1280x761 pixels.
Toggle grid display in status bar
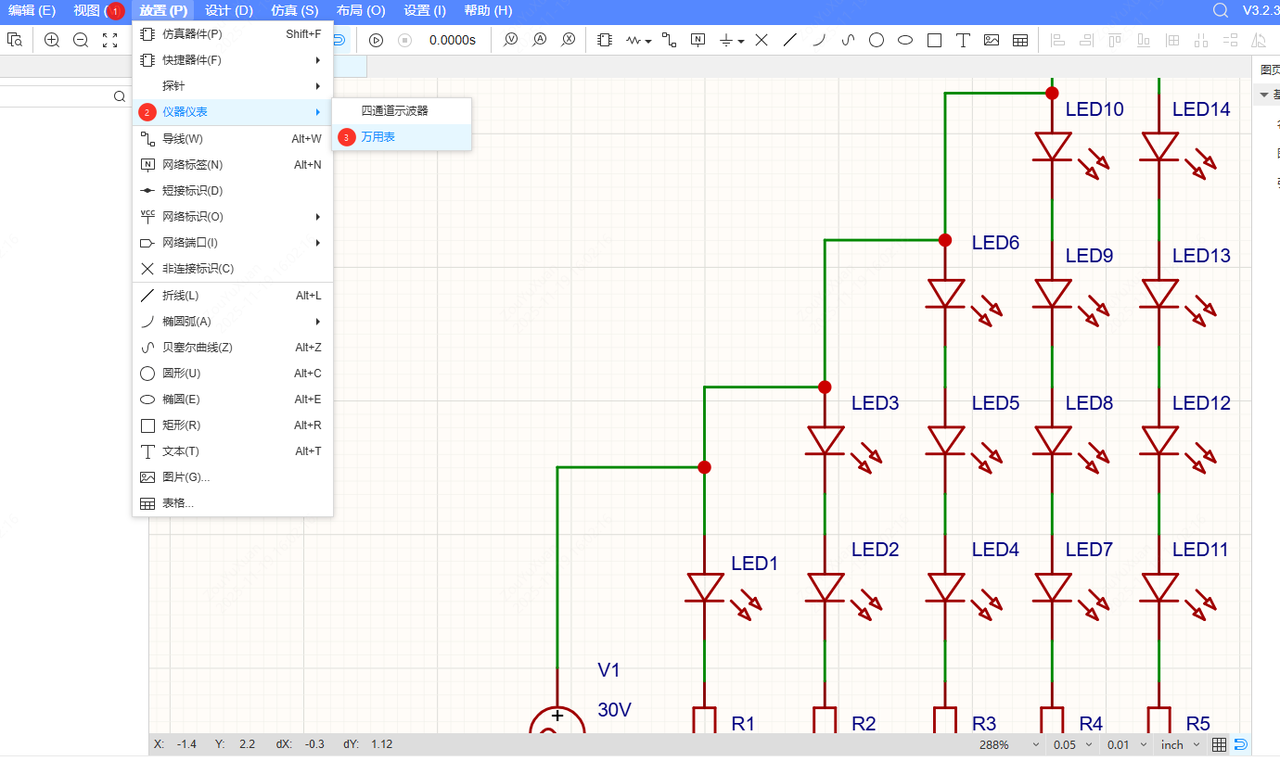point(1219,745)
